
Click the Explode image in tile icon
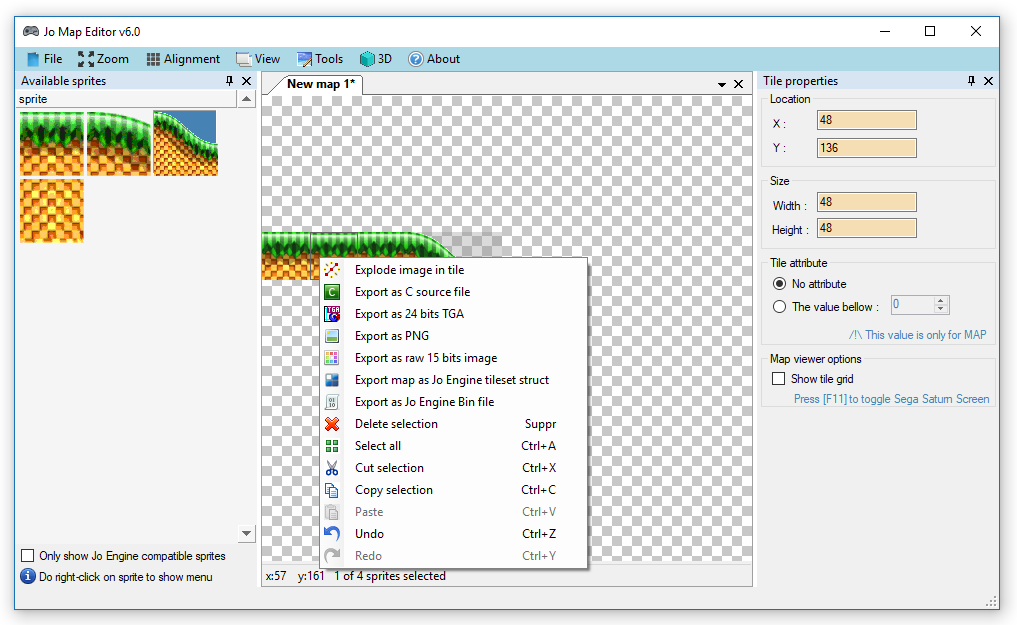click(x=332, y=270)
